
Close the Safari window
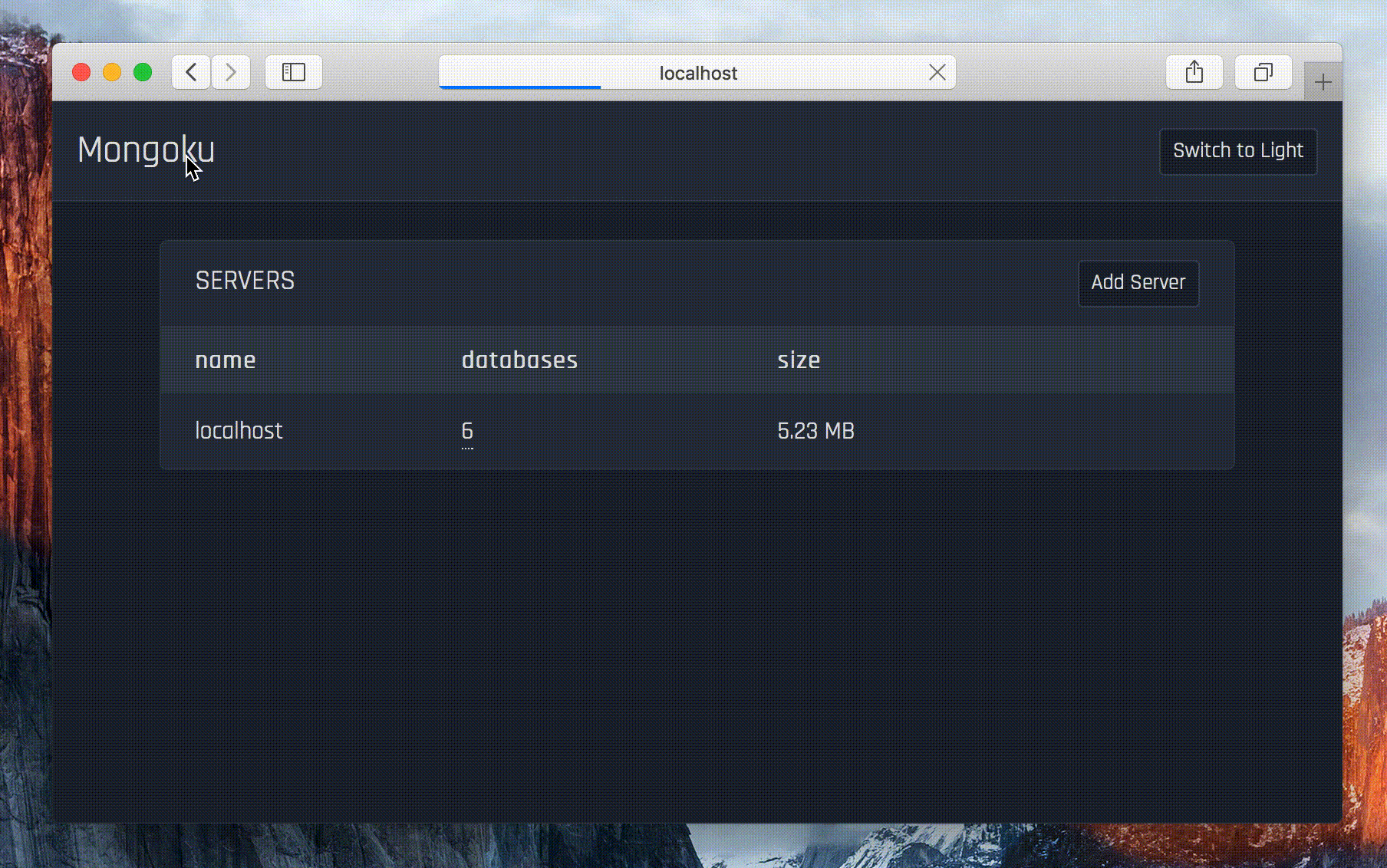81,72
